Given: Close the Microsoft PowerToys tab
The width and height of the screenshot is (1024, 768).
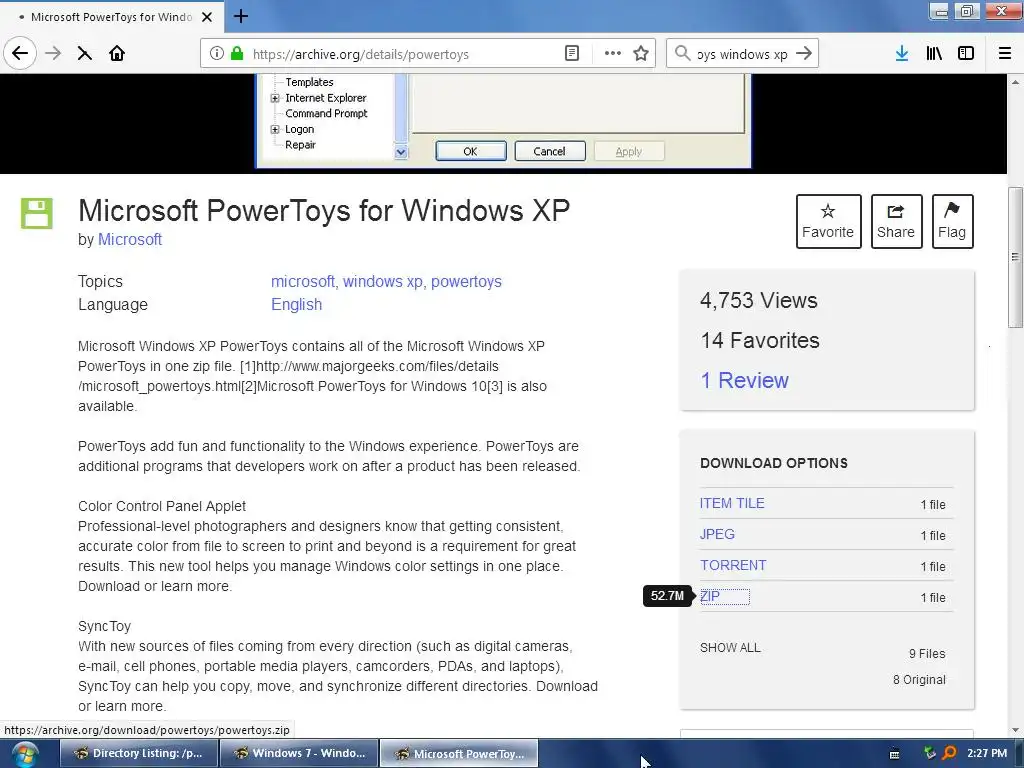Looking at the screenshot, I should (x=207, y=17).
